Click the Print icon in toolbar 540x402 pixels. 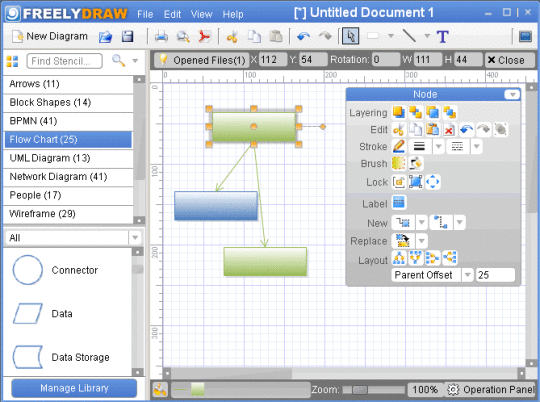(161, 37)
